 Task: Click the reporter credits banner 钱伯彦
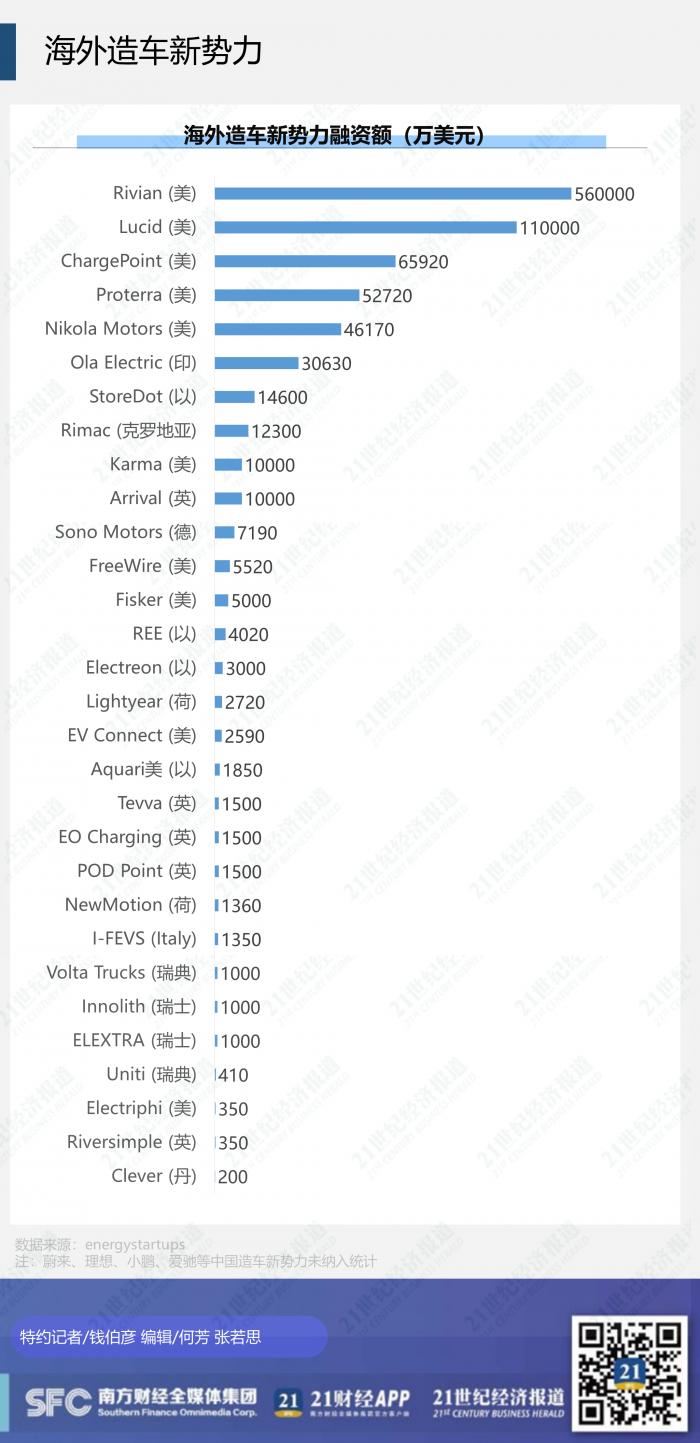140,1337
